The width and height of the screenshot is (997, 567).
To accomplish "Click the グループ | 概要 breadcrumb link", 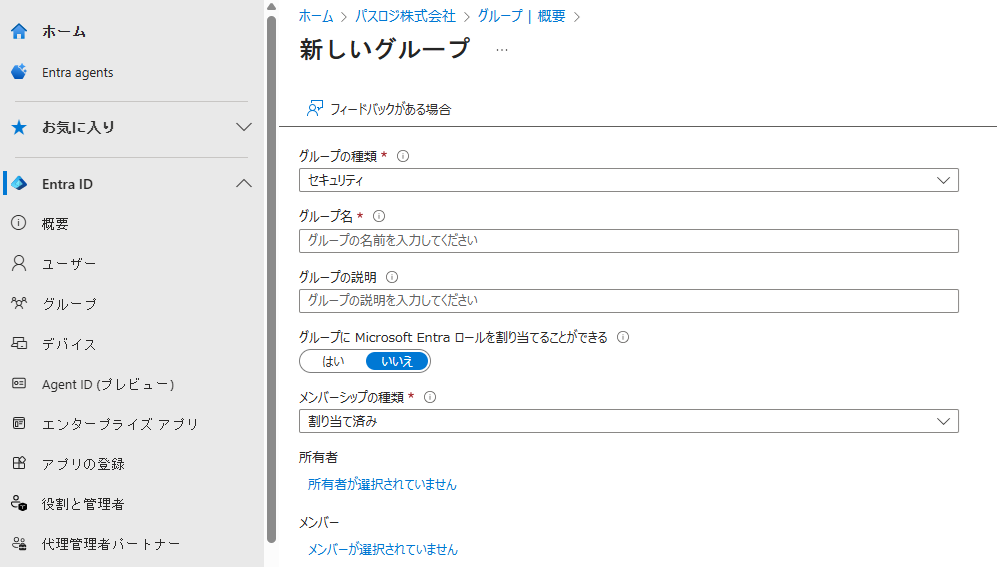I will tap(521, 16).
